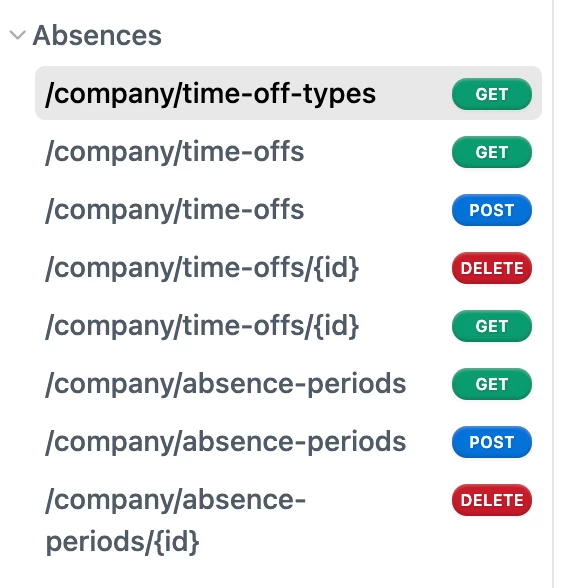Click empty gap in highlighted time-off-types row
Viewport: 588px width, 588px height.
[x=414, y=94]
